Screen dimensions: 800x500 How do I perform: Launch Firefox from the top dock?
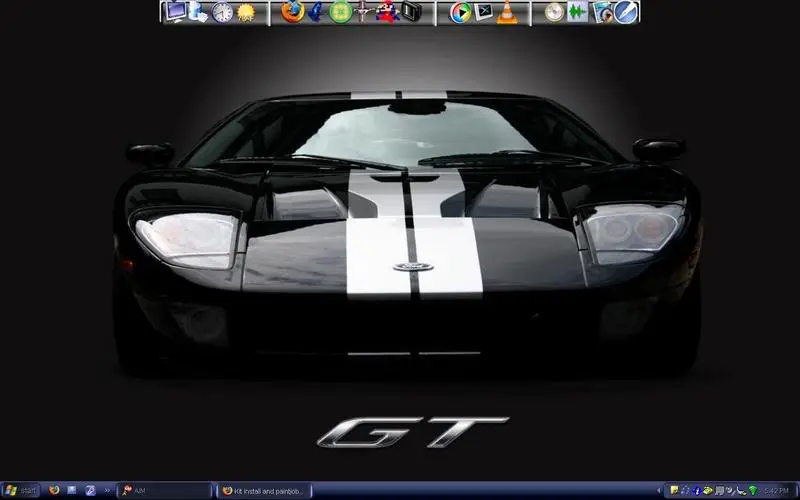[292, 12]
